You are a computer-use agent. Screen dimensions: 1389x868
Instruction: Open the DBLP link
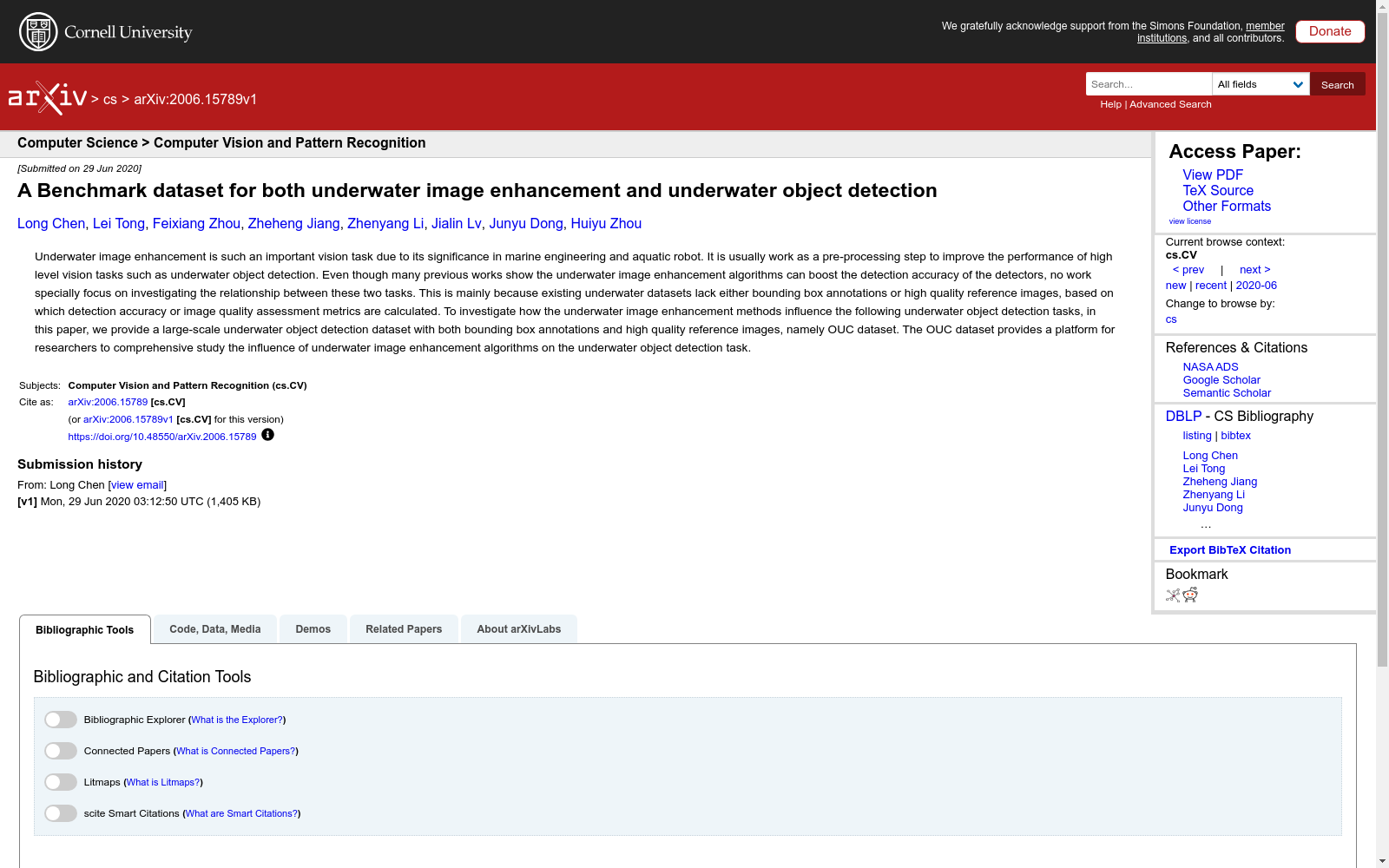tap(1183, 416)
